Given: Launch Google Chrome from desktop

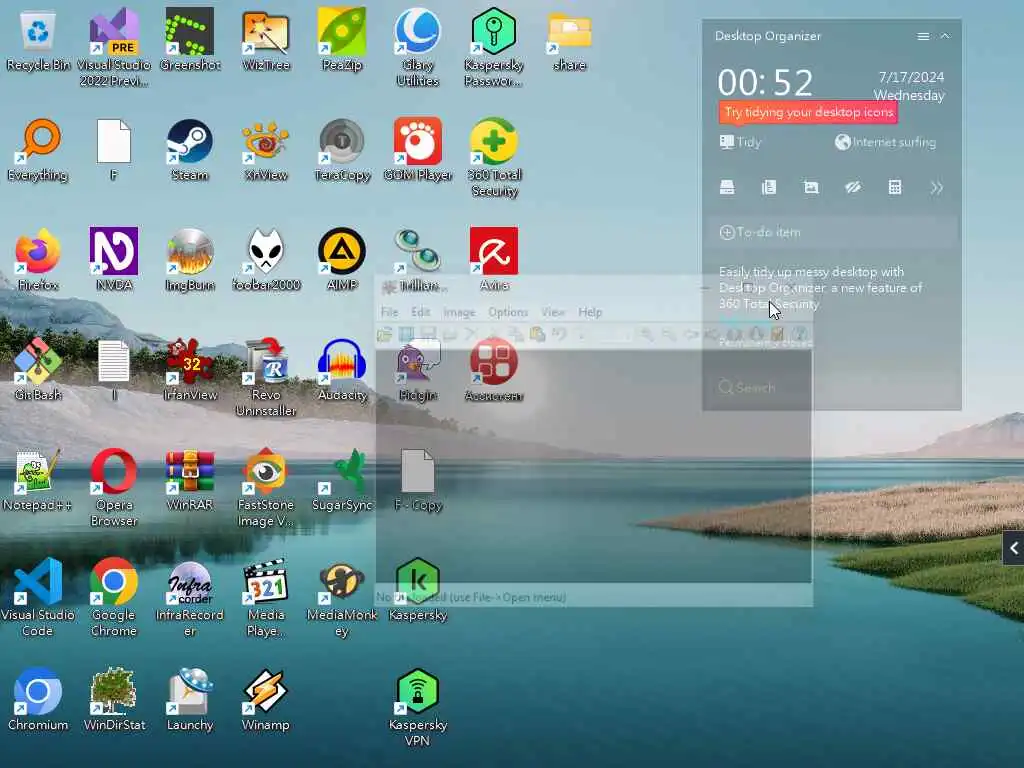Looking at the screenshot, I should click(x=114, y=598).
